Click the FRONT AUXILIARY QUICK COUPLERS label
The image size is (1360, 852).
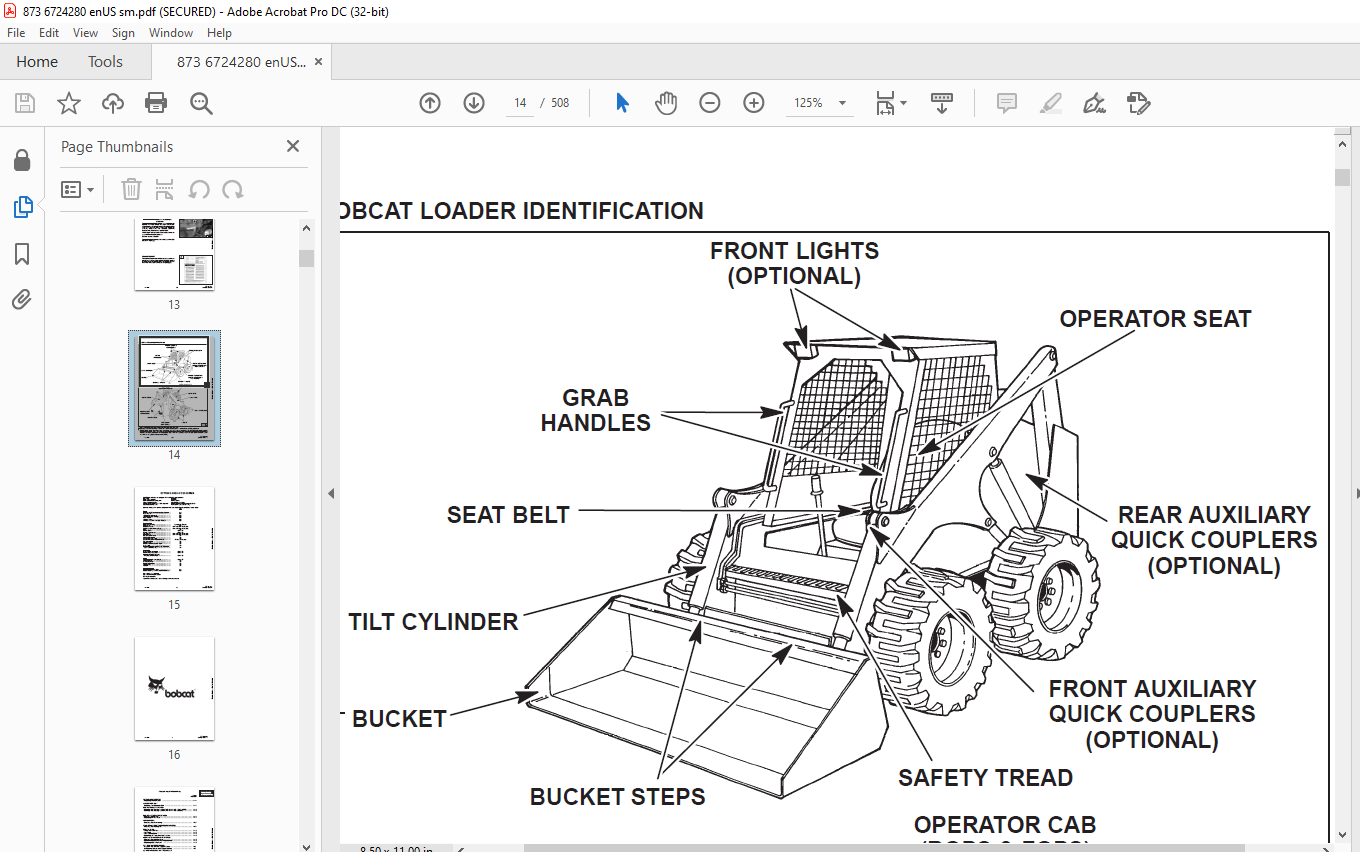[x=1152, y=714]
